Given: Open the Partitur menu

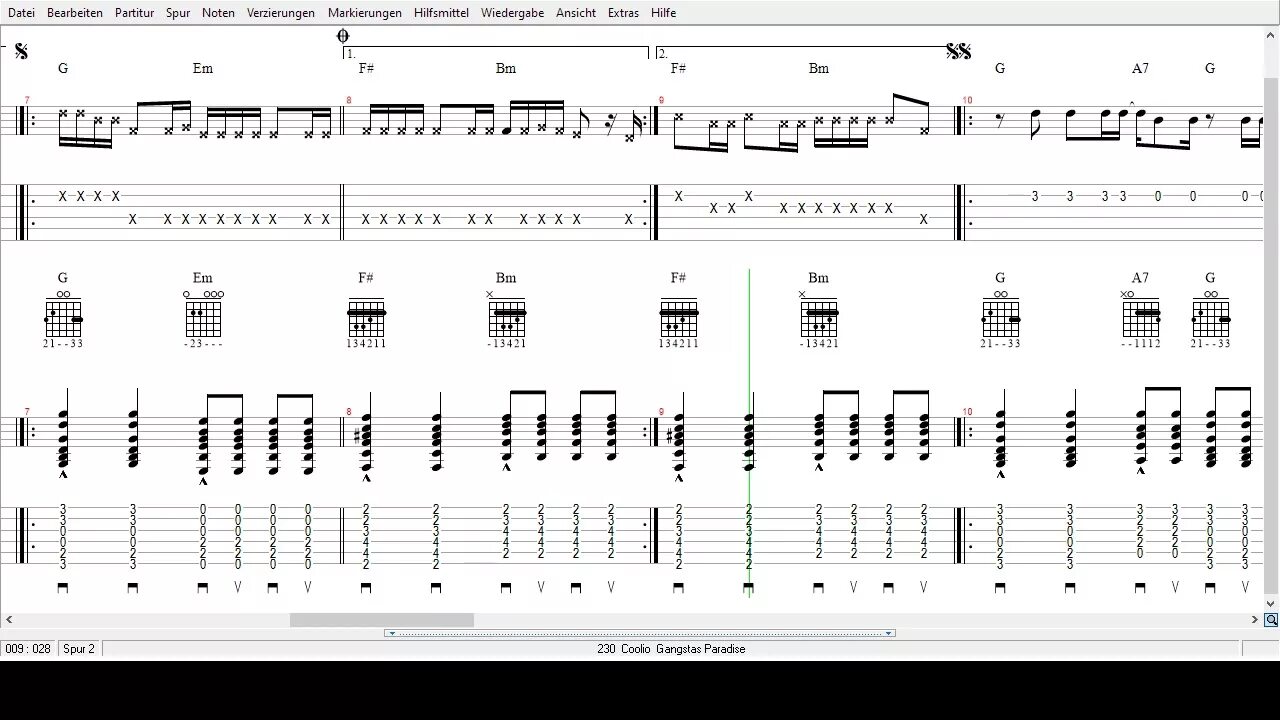Looking at the screenshot, I should click(134, 13).
